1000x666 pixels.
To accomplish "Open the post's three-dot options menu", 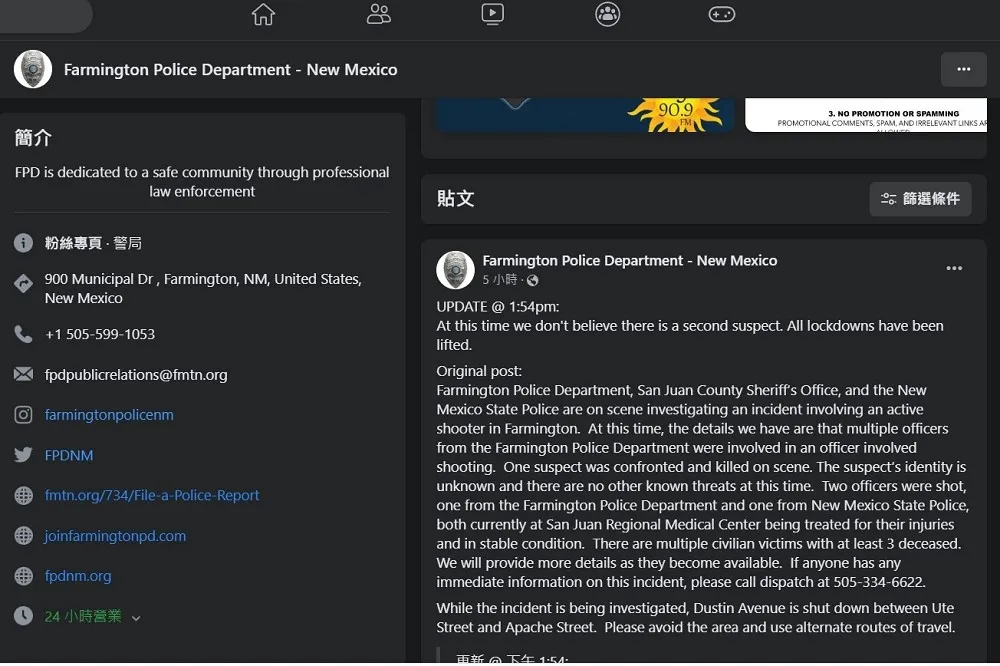I will (x=954, y=269).
